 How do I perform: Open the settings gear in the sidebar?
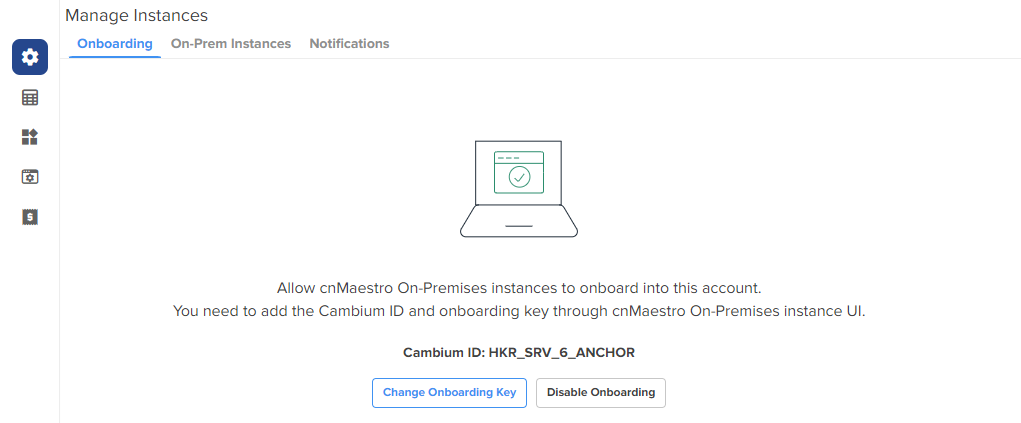[x=30, y=57]
